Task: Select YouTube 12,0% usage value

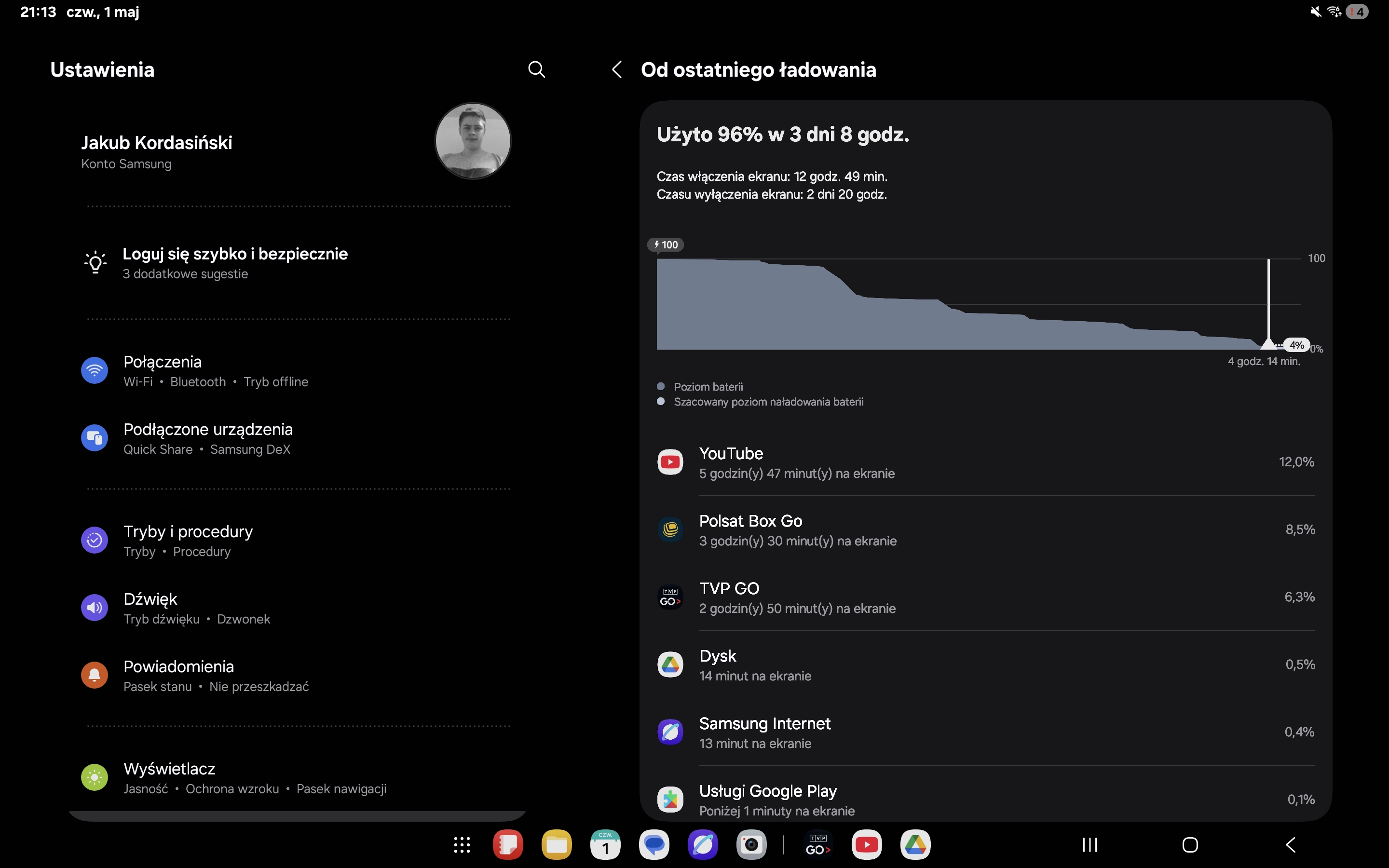Action: point(1296,462)
